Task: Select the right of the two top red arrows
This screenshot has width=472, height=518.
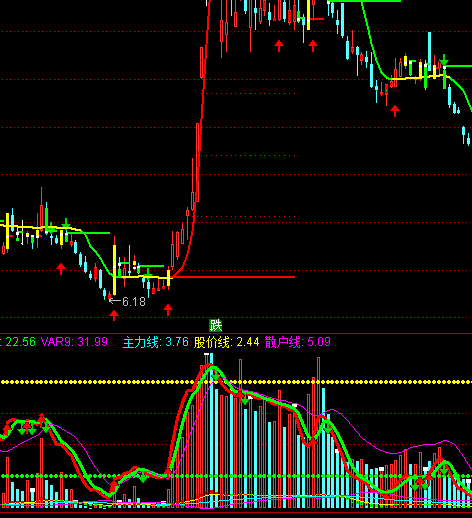Action: tap(313, 46)
